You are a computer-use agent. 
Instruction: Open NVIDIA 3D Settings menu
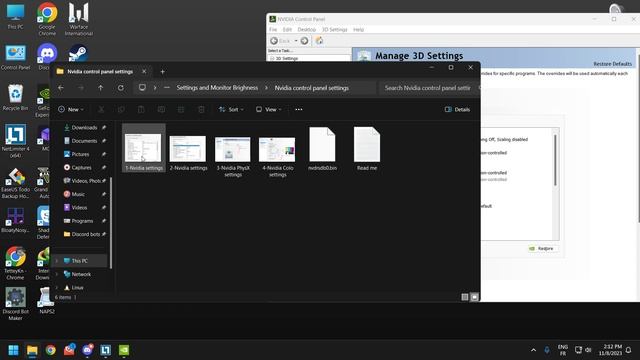[x=334, y=29]
